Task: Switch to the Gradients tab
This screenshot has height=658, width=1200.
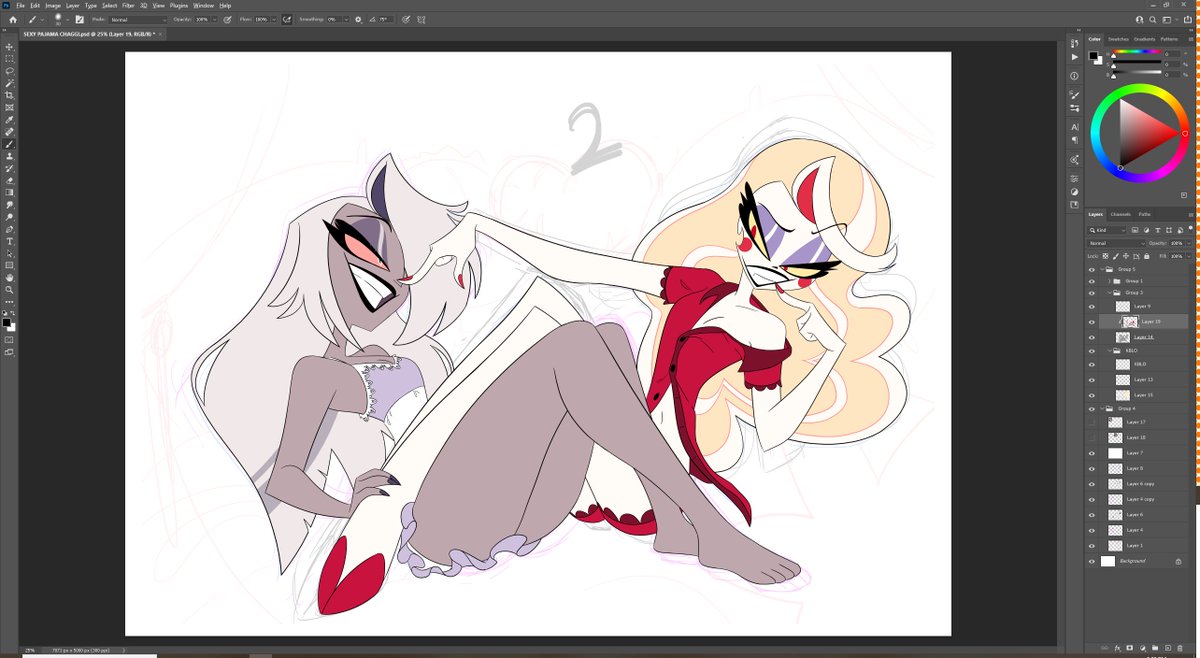Action: click(1144, 39)
